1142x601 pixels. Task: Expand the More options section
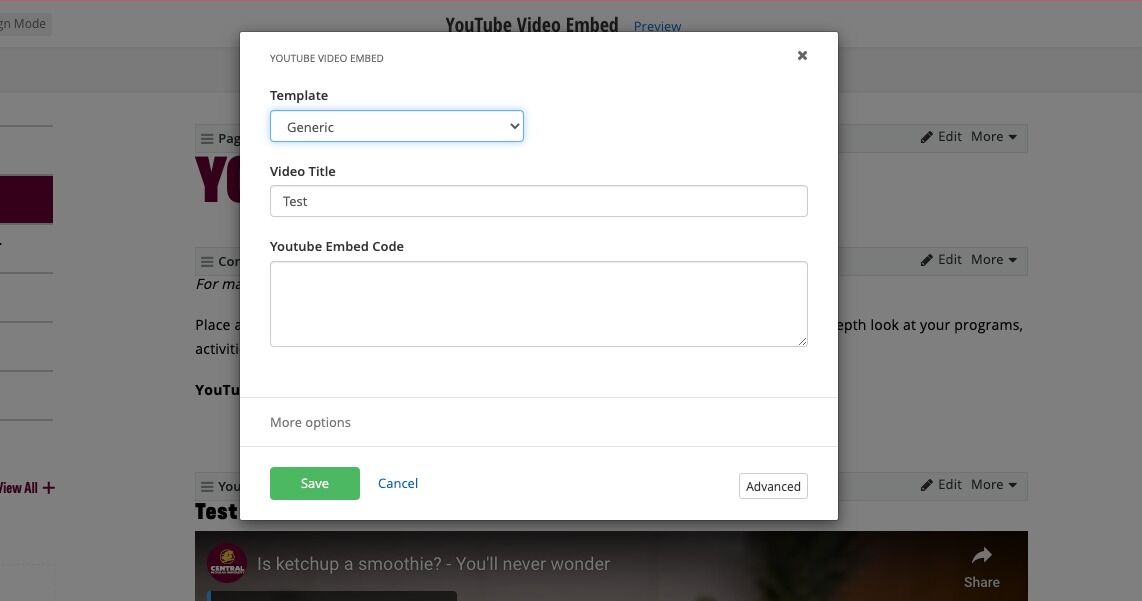[310, 423]
